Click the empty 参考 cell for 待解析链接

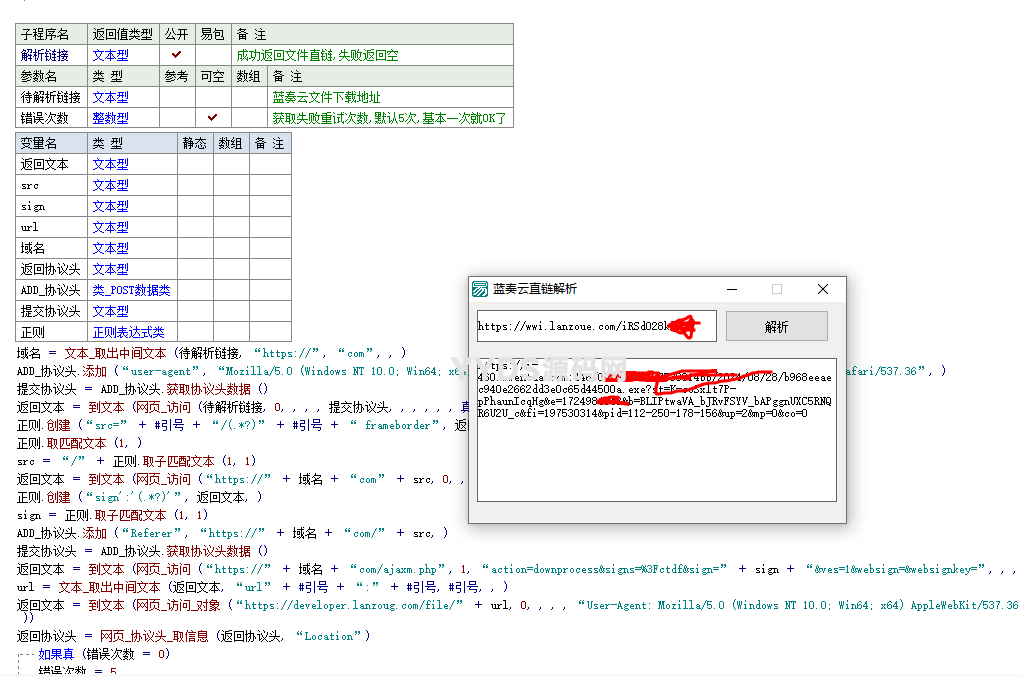tap(177, 97)
